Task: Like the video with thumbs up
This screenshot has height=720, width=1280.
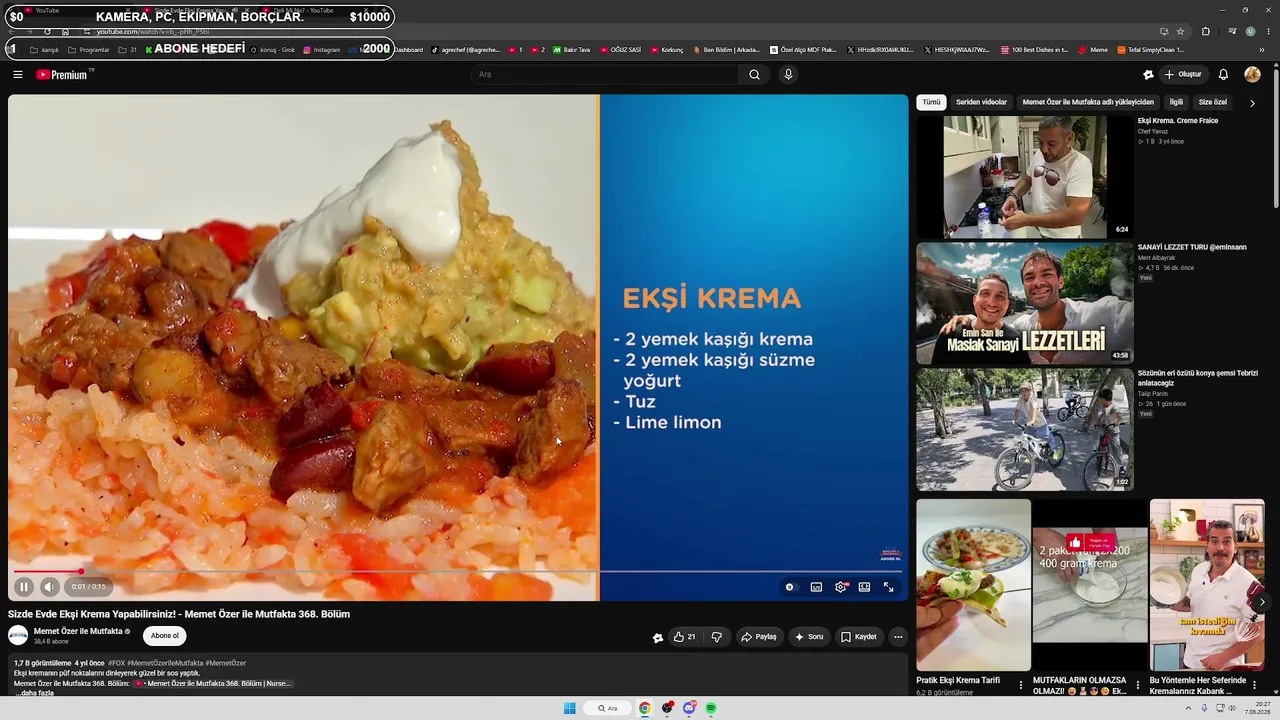Action: [684, 637]
